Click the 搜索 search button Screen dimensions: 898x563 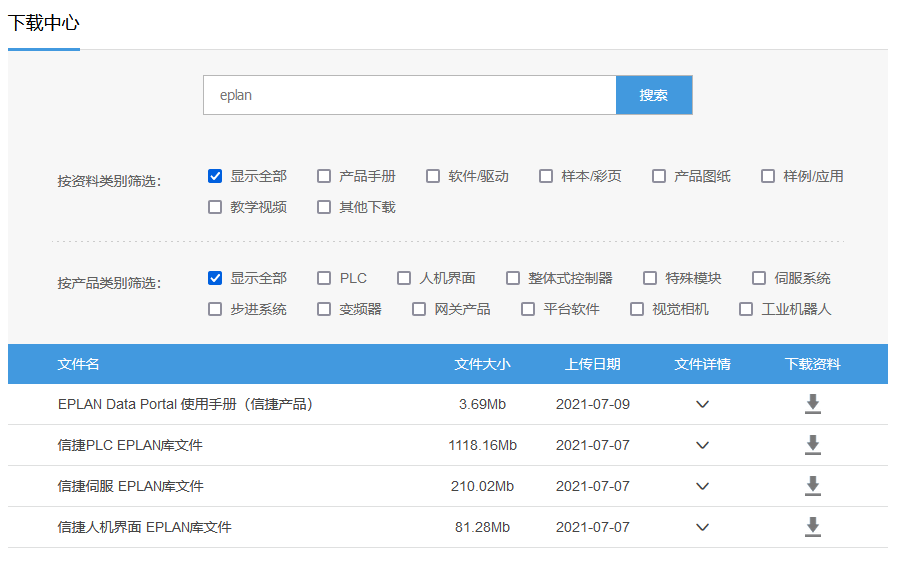[654, 95]
